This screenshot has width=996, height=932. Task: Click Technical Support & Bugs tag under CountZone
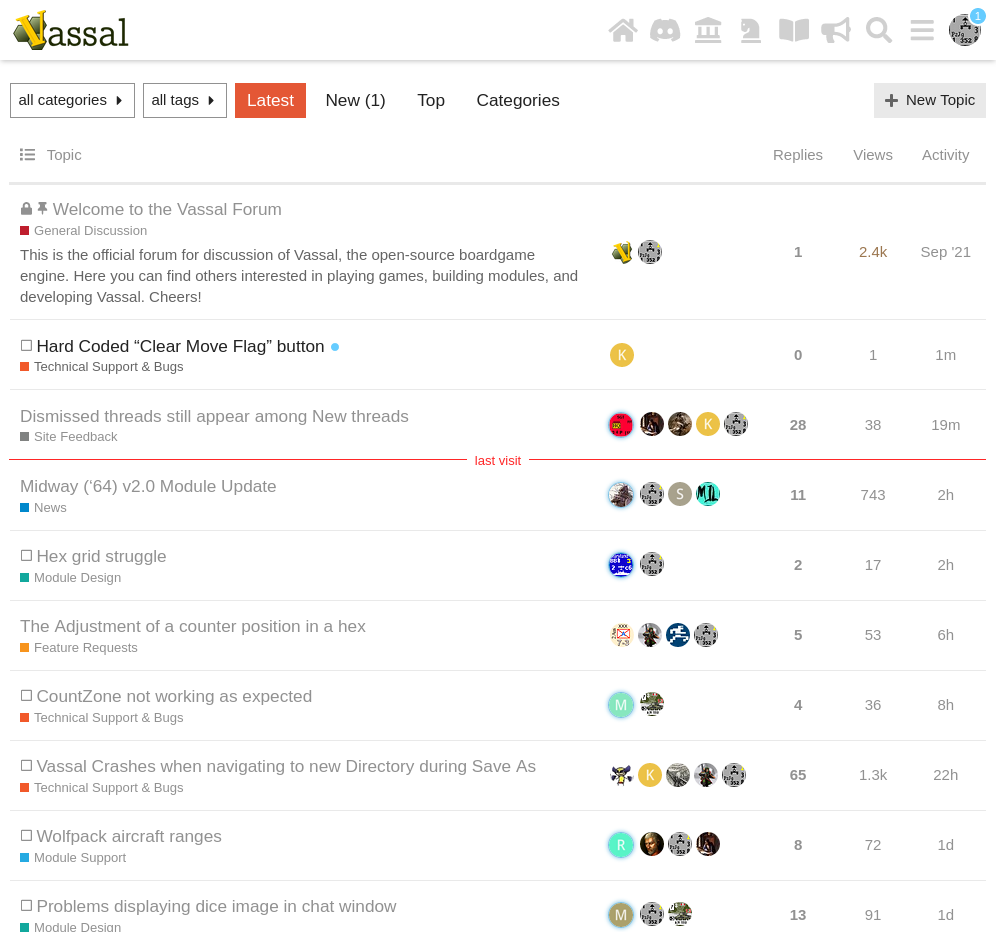108,718
